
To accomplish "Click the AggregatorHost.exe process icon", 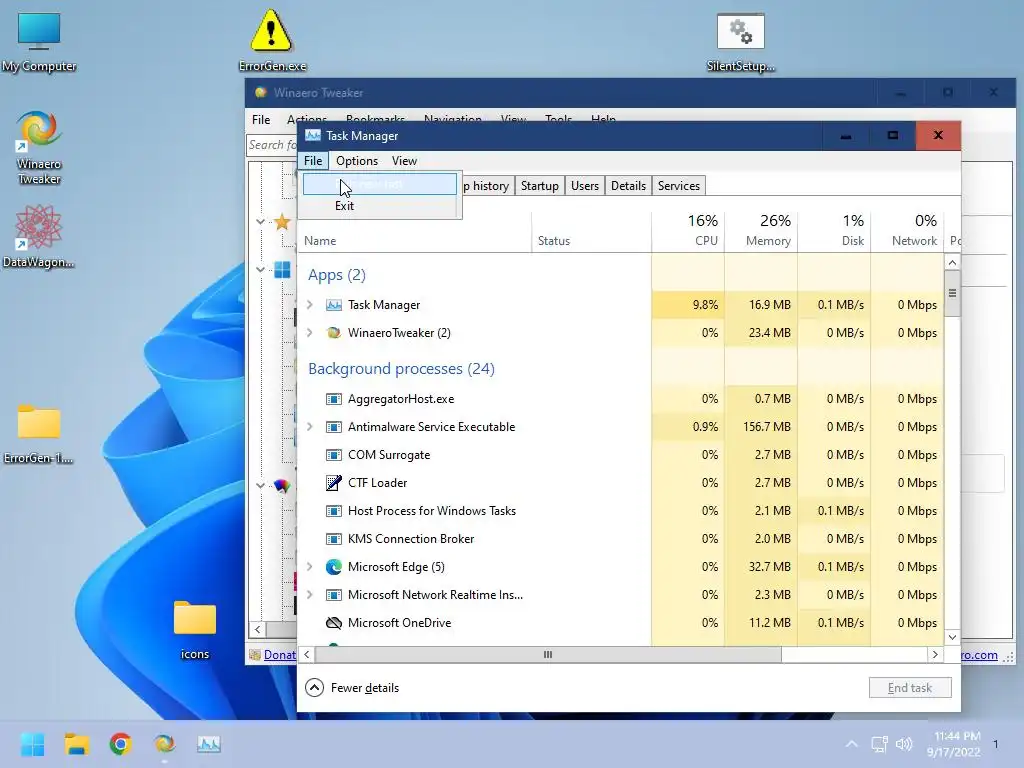I will (334, 399).
